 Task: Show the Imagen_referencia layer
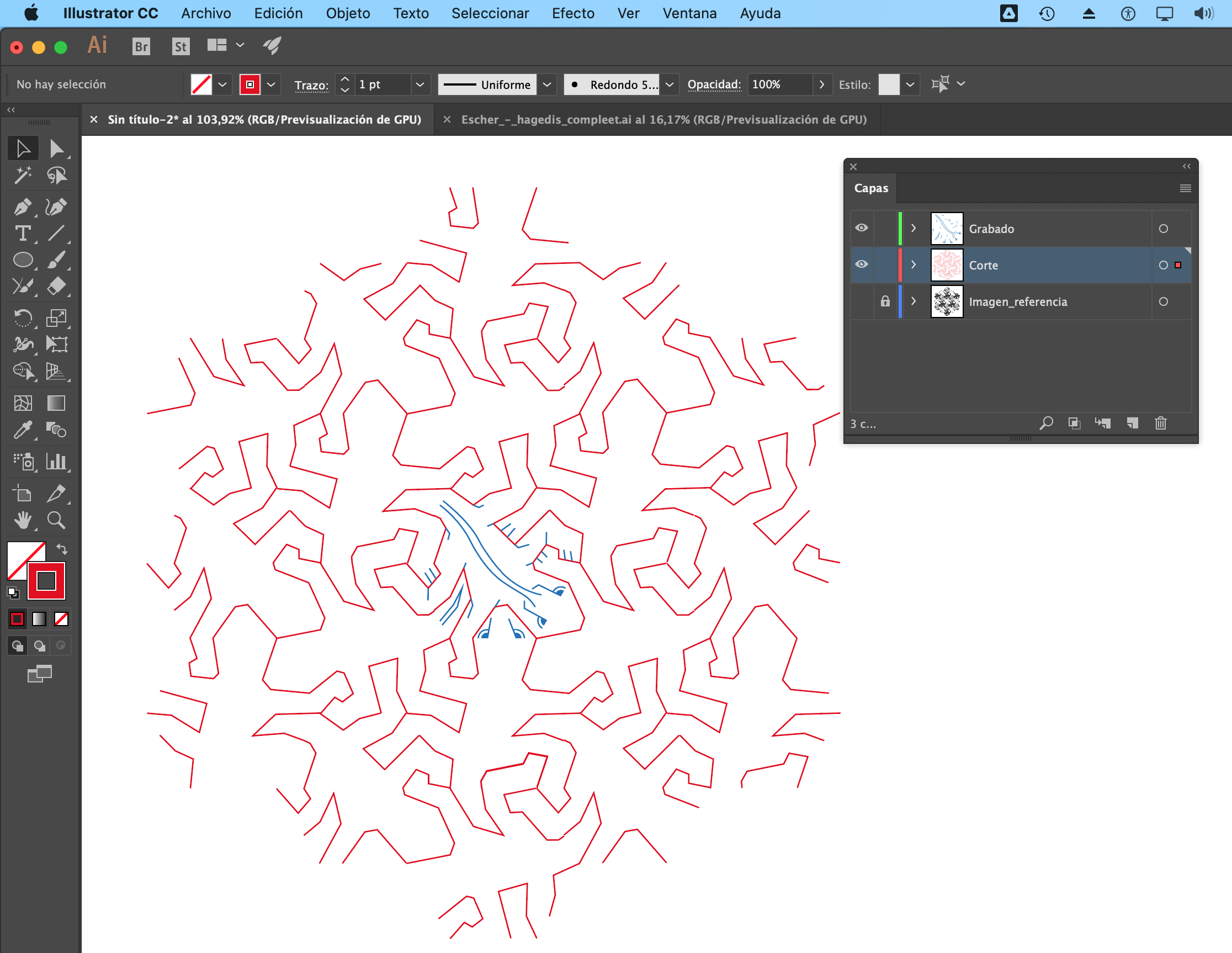(x=862, y=301)
